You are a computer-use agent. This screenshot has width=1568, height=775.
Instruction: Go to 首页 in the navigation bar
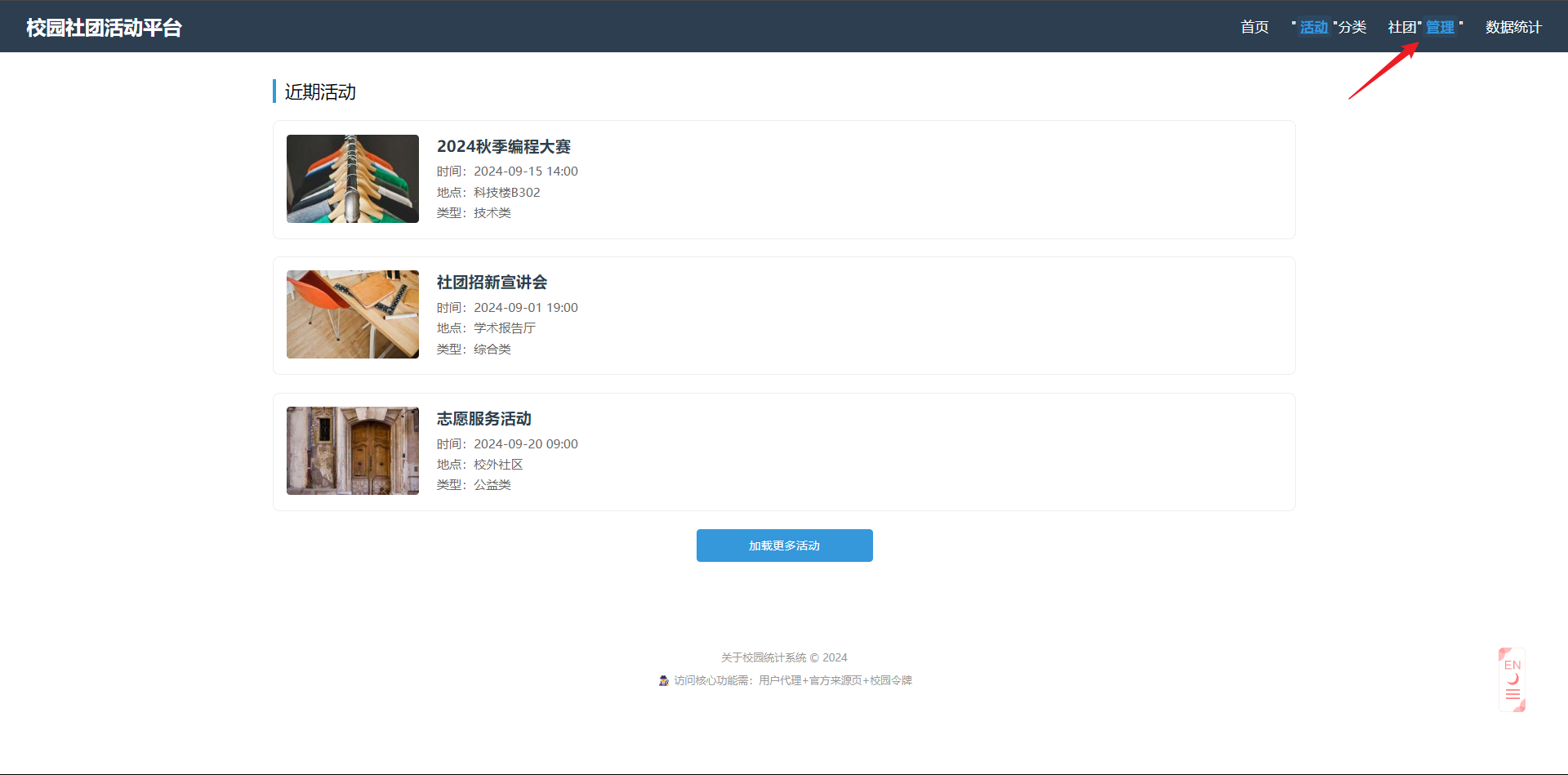(x=1254, y=27)
